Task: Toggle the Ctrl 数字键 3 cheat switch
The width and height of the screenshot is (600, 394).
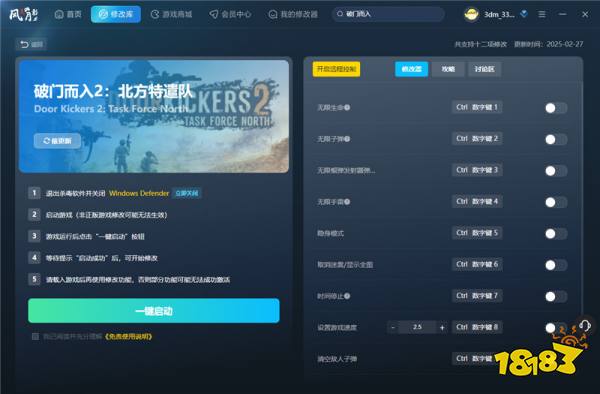Action: [x=556, y=171]
